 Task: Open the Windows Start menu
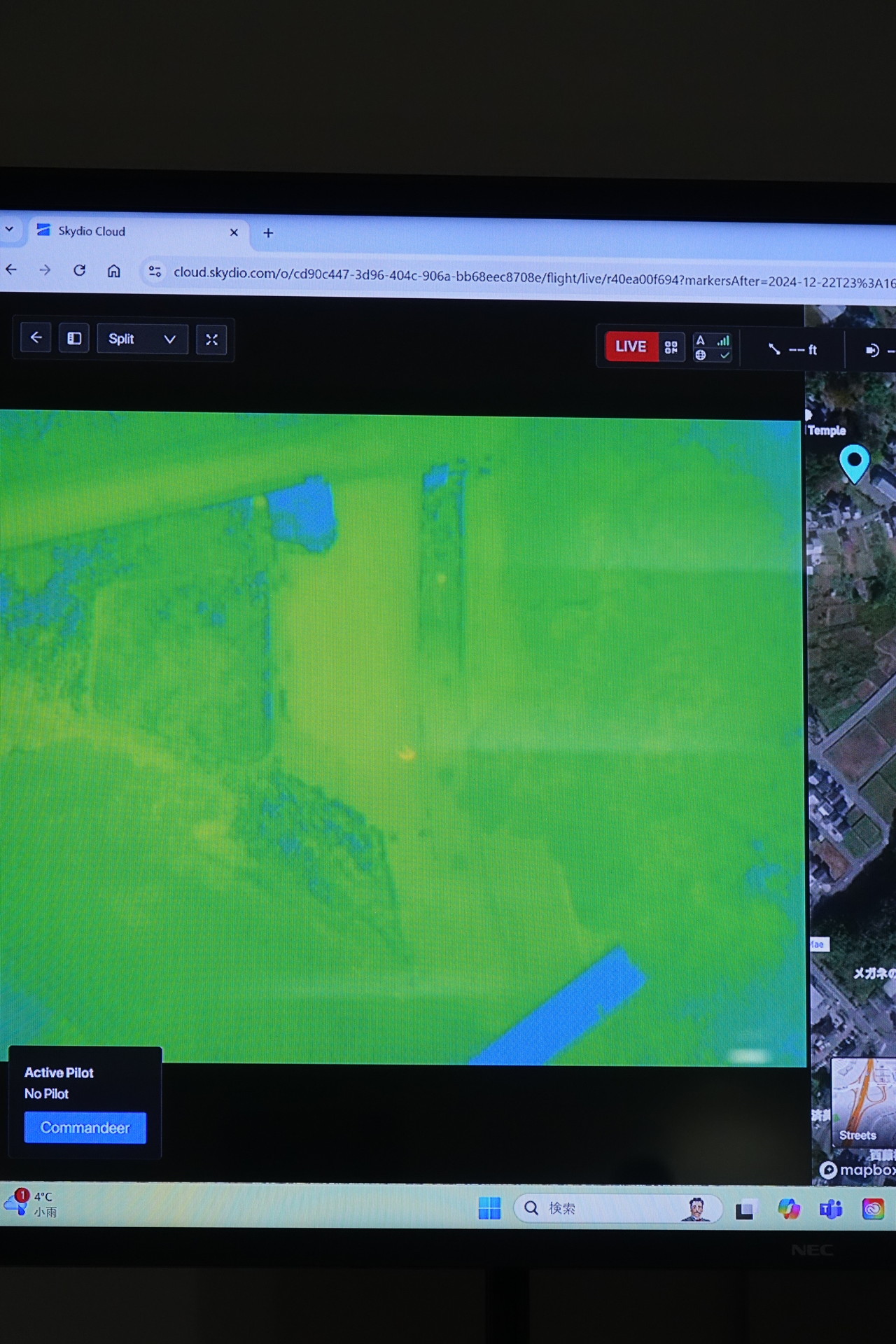(x=489, y=1207)
